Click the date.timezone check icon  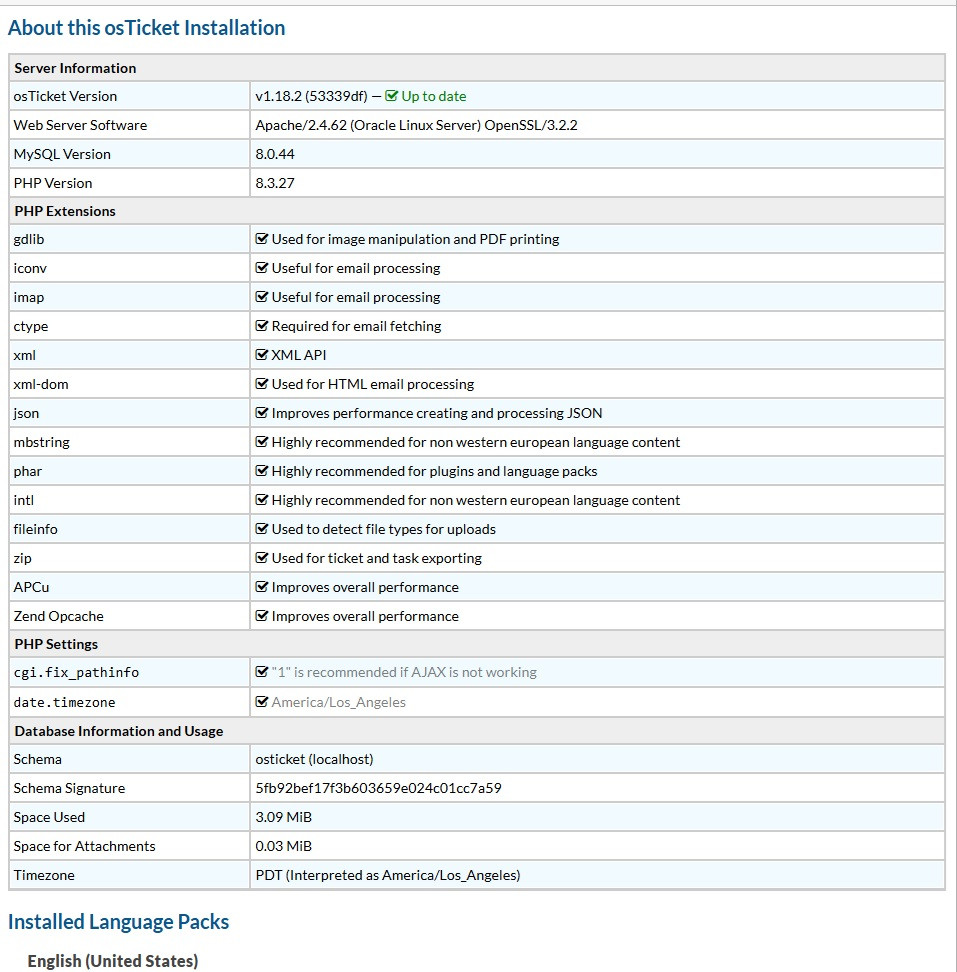(x=262, y=702)
